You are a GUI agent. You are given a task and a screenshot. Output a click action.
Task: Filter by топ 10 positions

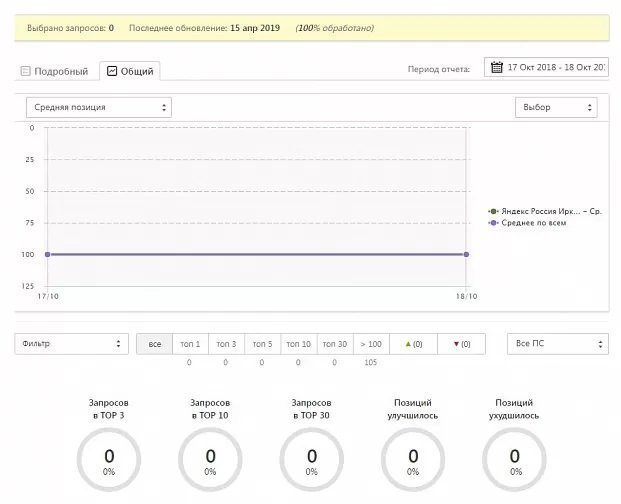(298, 344)
